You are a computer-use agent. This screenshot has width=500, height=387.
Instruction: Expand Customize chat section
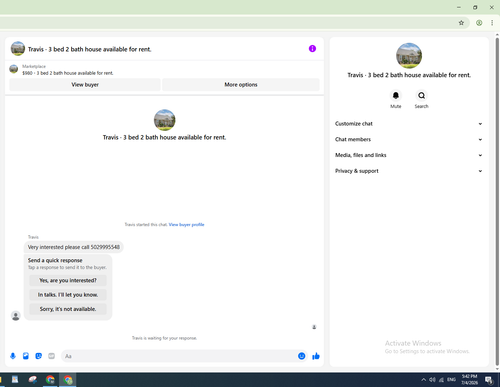(x=409, y=124)
